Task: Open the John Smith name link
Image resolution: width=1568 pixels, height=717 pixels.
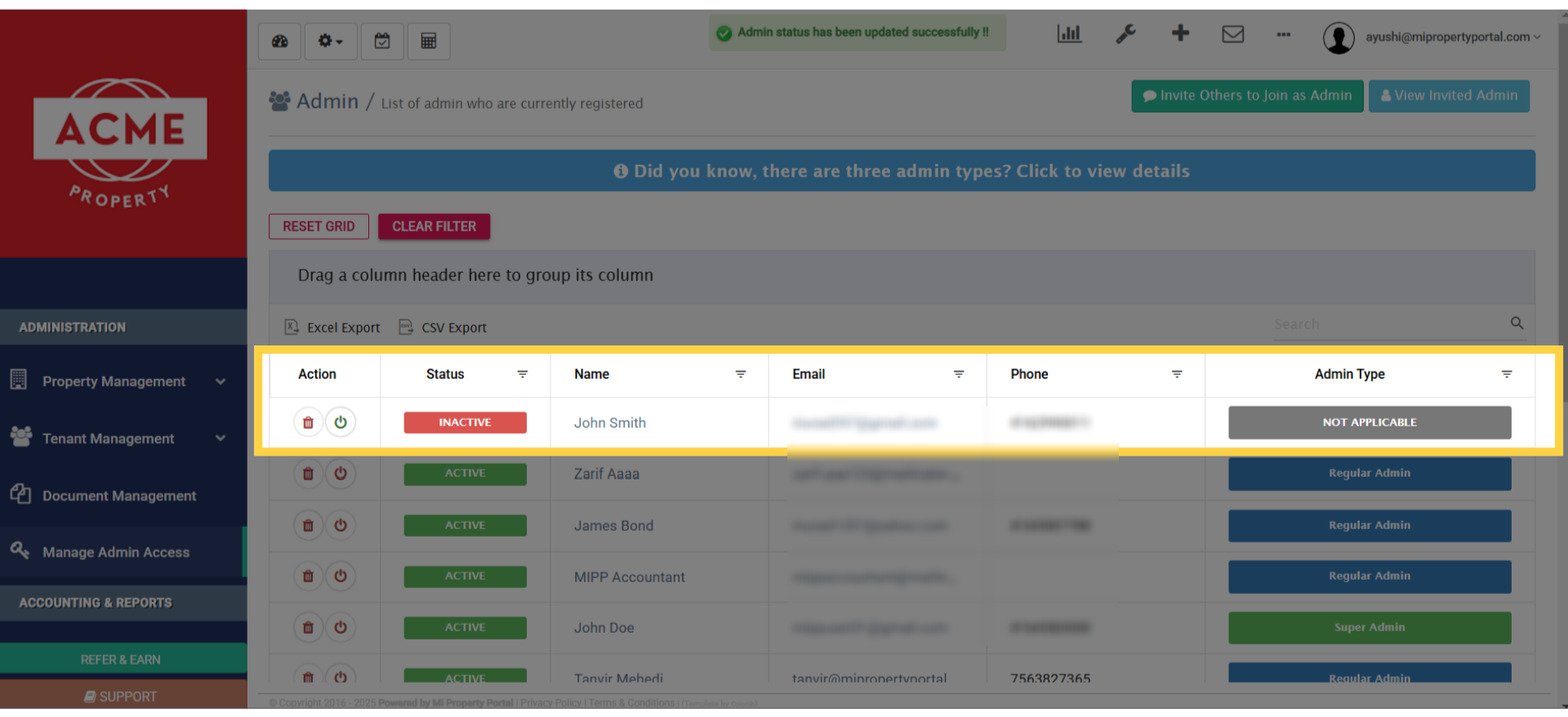Action: pos(610,423)
